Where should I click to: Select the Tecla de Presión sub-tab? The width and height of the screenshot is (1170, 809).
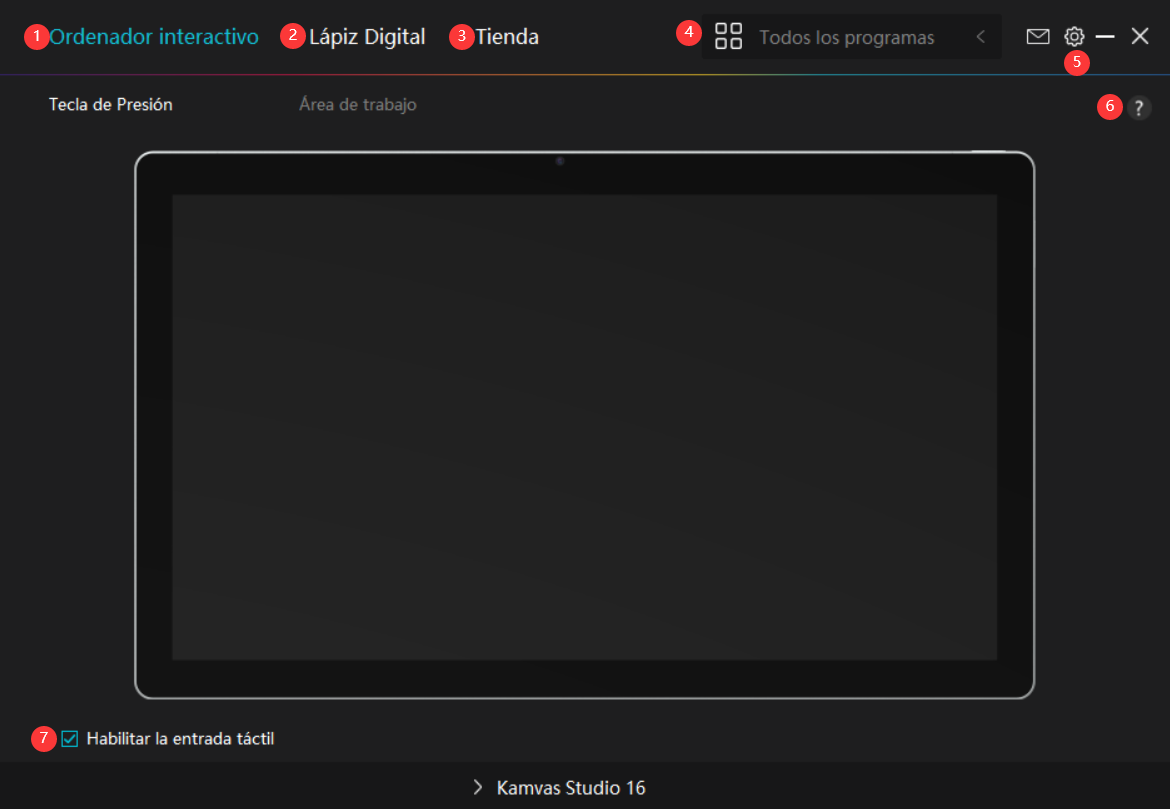[111, 104]
